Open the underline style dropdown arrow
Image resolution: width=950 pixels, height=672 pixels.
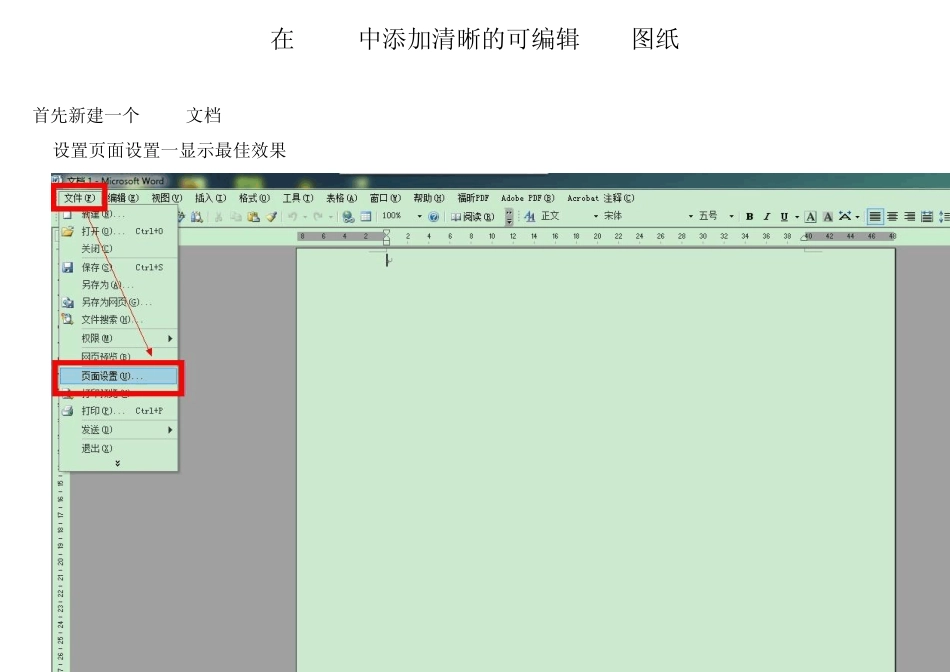797,216
